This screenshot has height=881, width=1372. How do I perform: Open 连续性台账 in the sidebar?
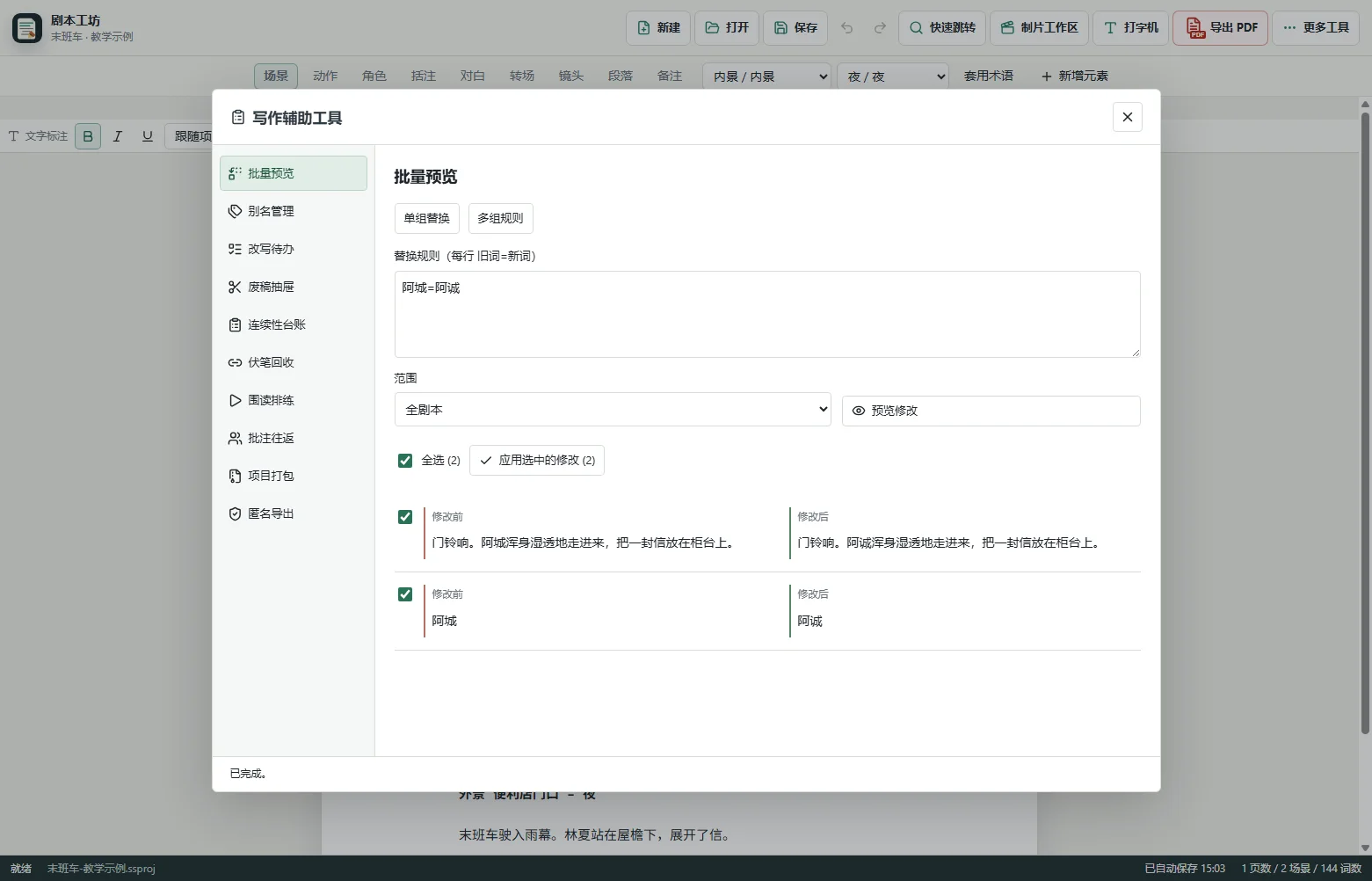point(294,324)
